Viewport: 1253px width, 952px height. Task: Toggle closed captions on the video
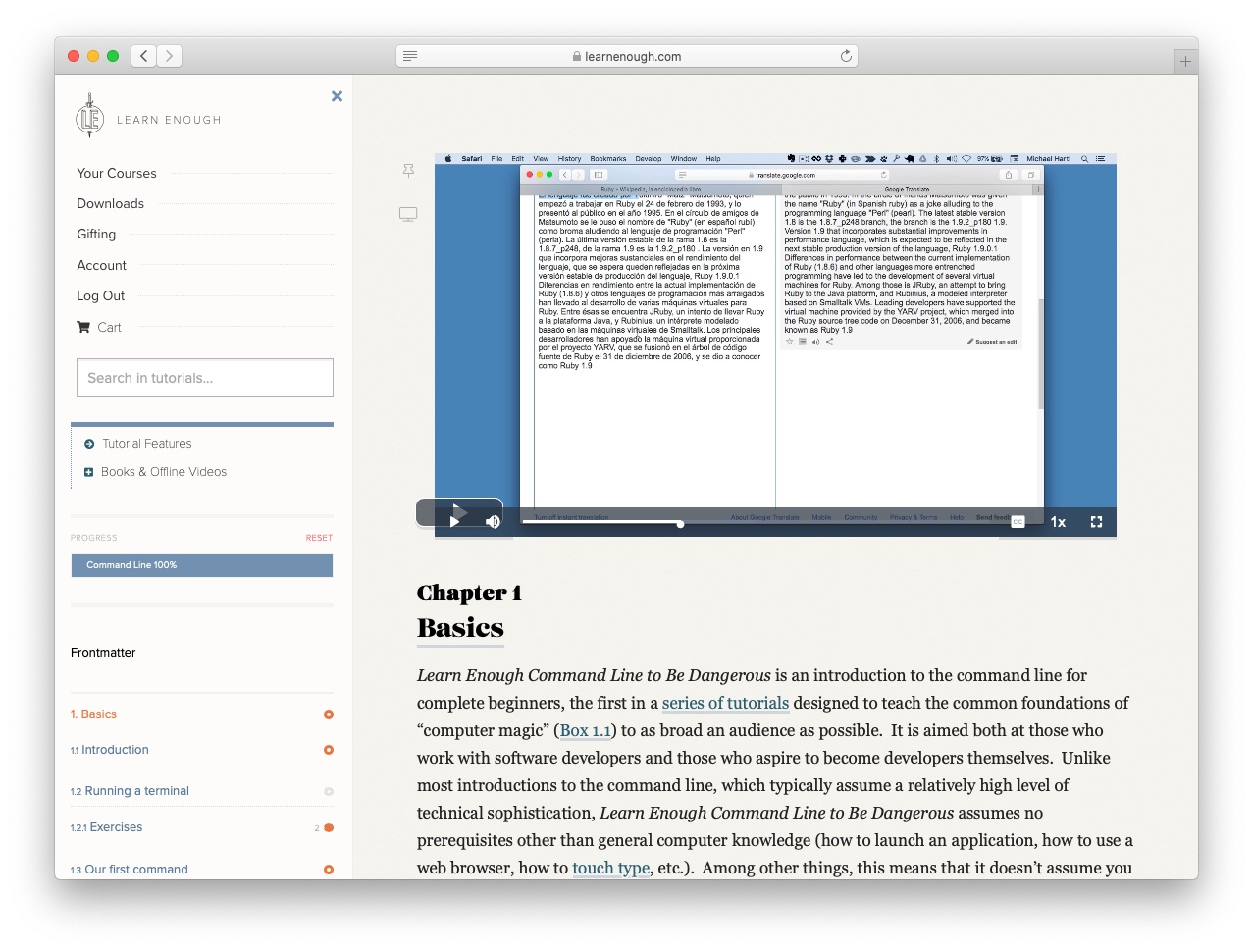(1018, 522)
